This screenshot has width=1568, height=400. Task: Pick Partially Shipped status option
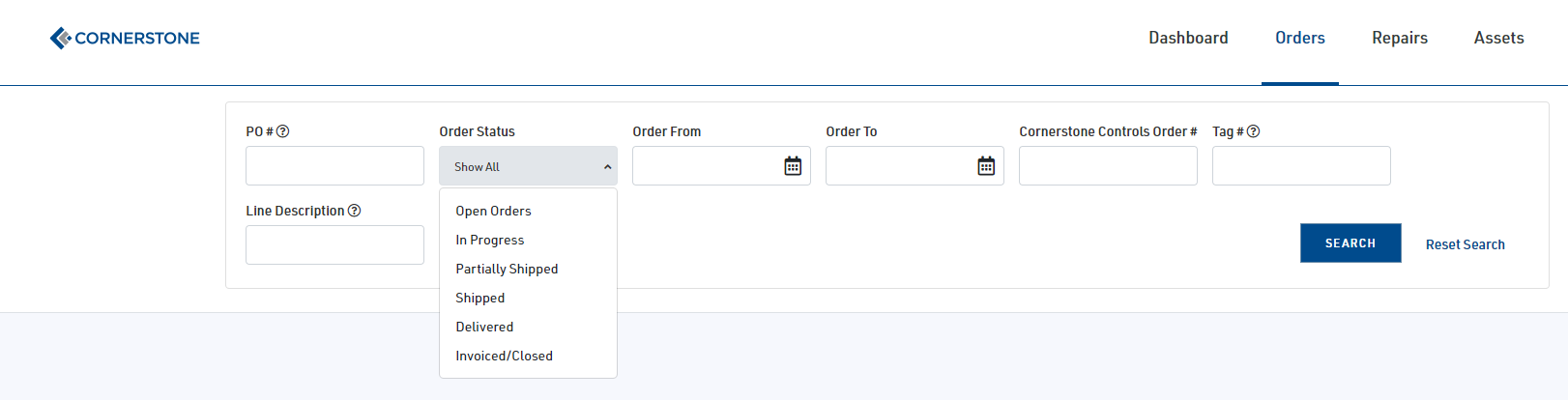tap(507, 269)
